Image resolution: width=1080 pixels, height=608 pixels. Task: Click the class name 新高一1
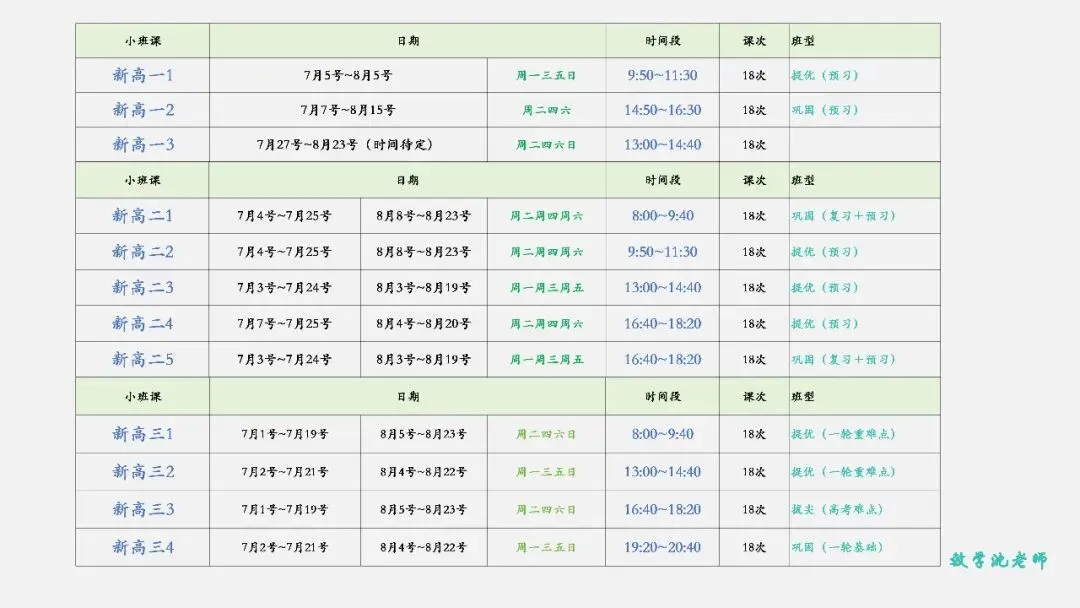tap(143, 75)
